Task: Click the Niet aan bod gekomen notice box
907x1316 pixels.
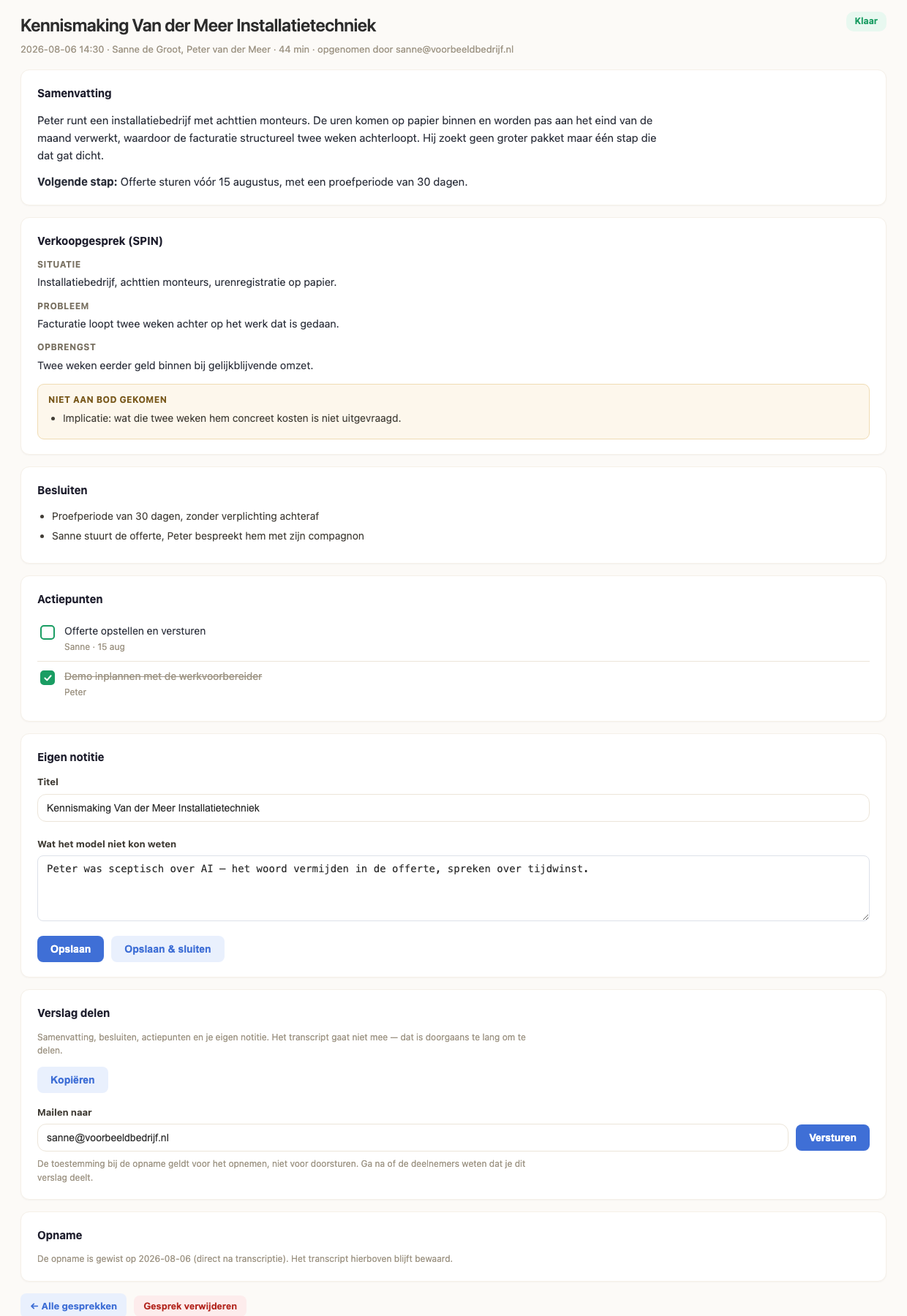Action: click(x=453, y=412)
